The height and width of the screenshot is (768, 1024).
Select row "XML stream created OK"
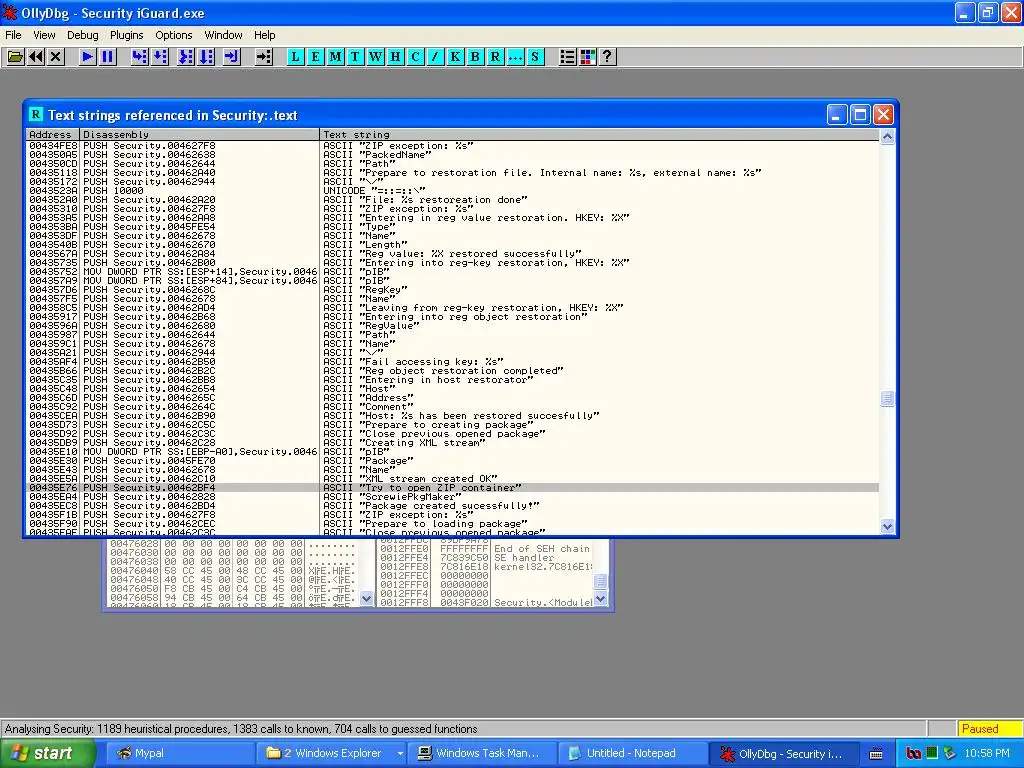click(x=453, y=479)
